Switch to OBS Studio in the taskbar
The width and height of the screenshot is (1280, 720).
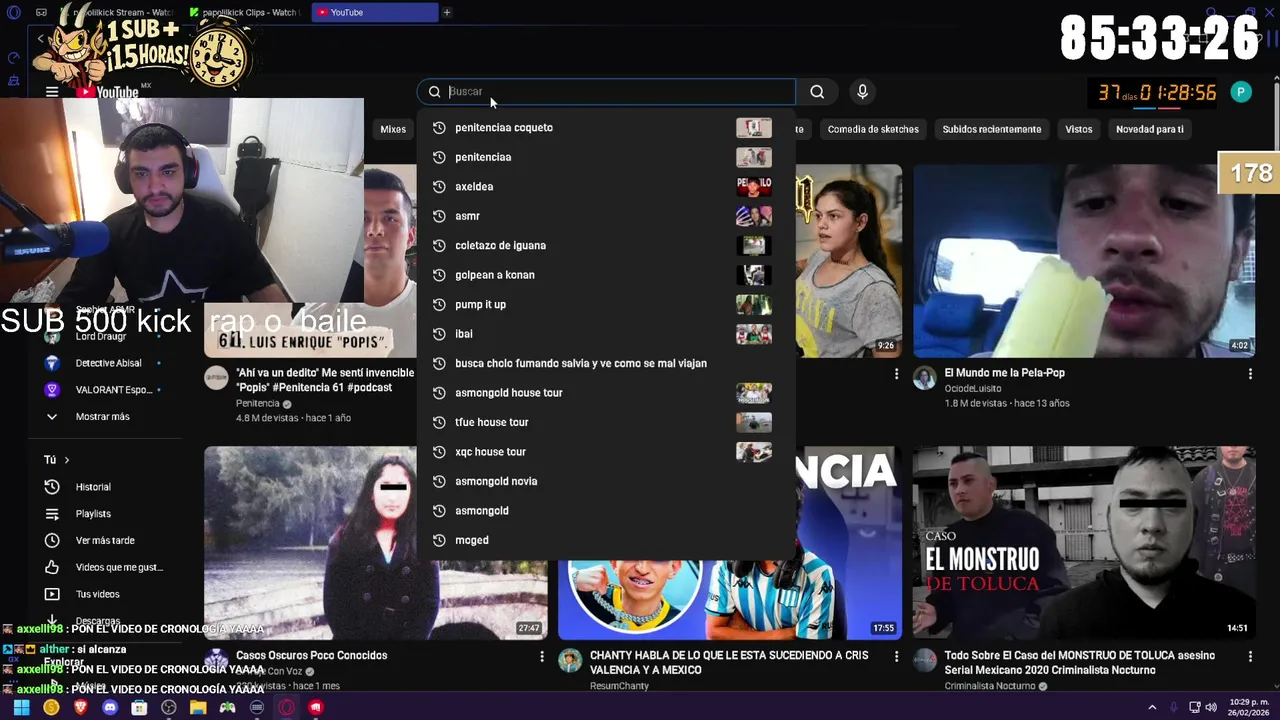point(169,707)
